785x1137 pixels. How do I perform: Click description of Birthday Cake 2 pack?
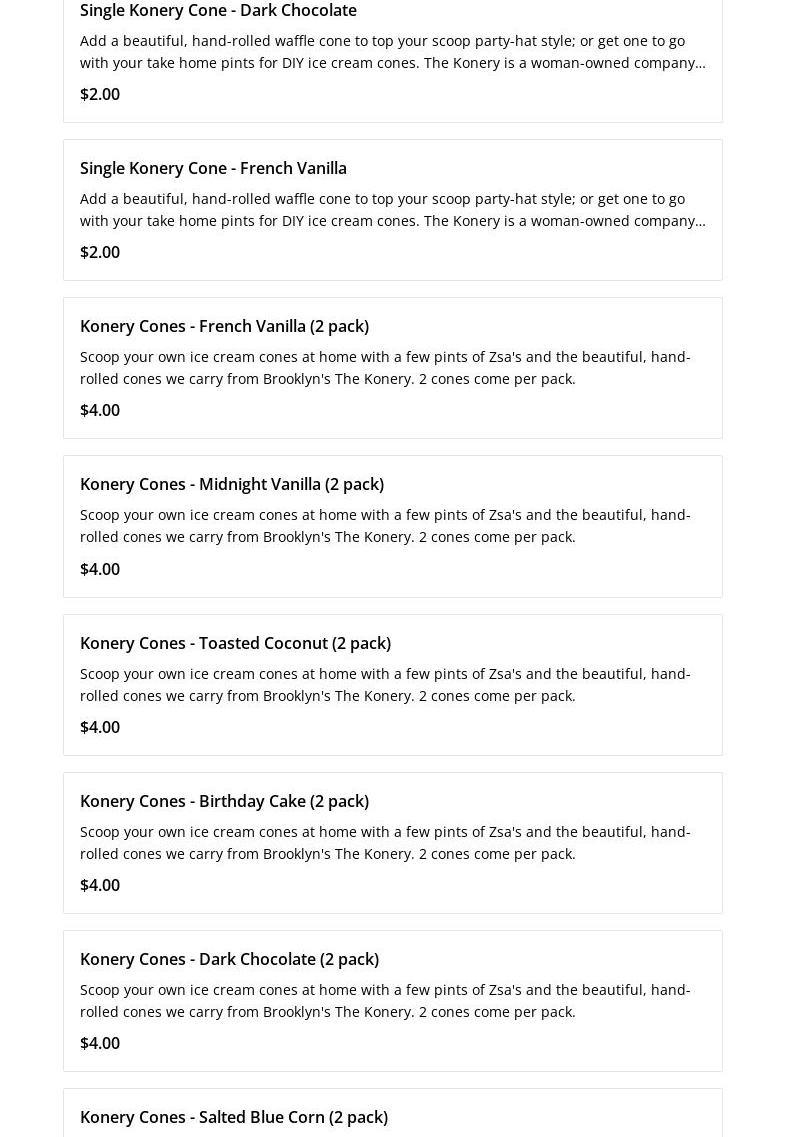click(385, 842)
